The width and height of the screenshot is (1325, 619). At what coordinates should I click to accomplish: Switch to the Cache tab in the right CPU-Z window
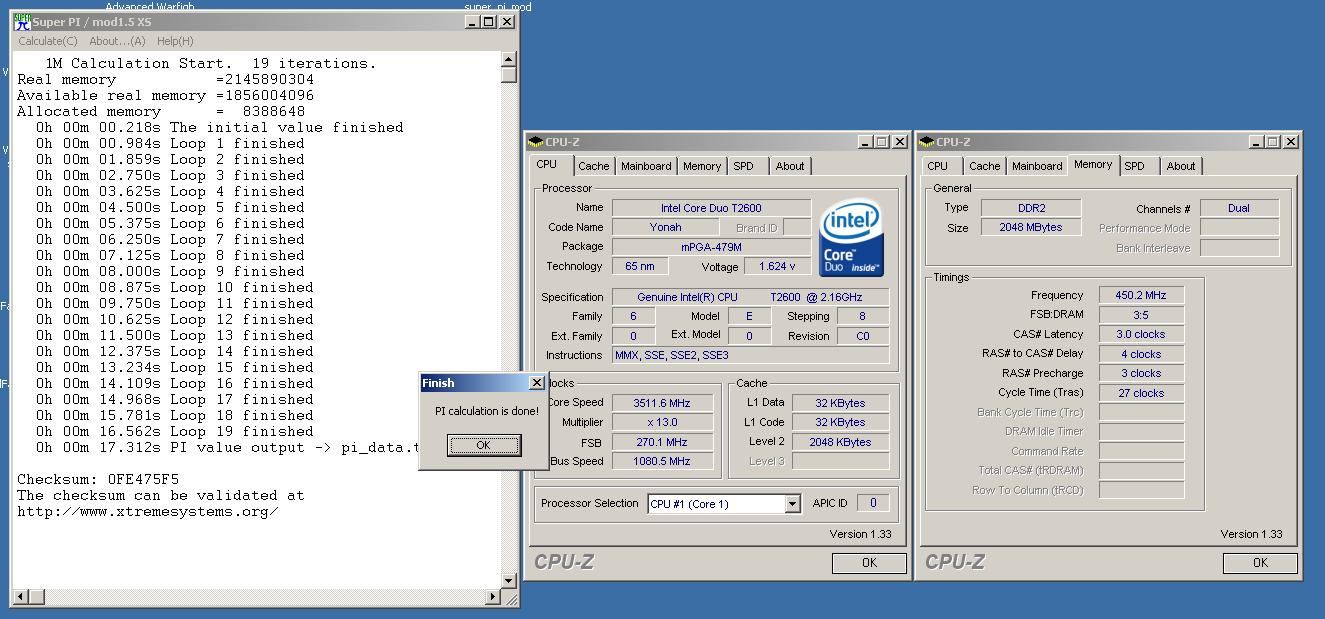pyautogui.click(x=984, y=166)
